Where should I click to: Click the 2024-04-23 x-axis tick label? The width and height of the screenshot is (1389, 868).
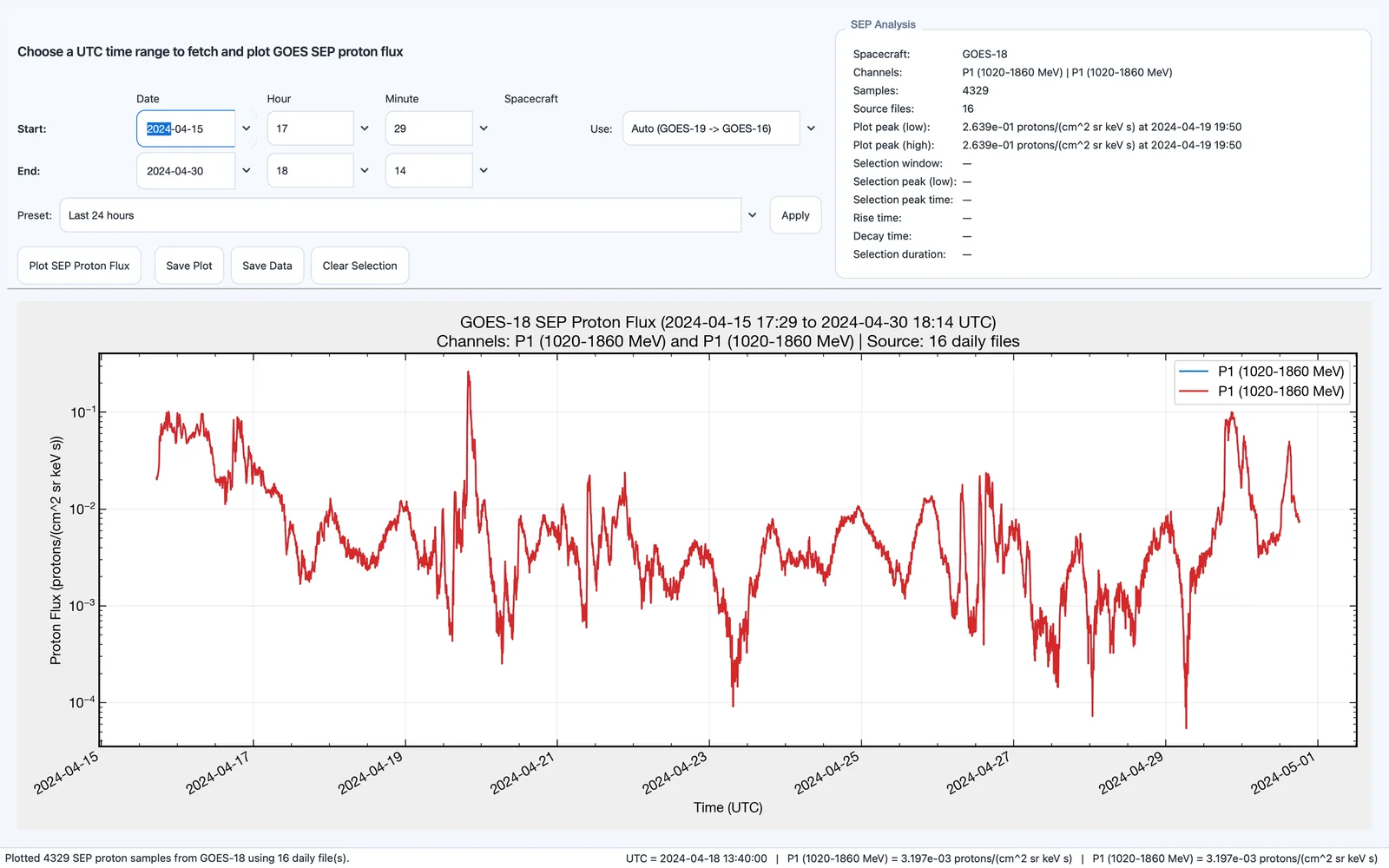click(675, 773)
